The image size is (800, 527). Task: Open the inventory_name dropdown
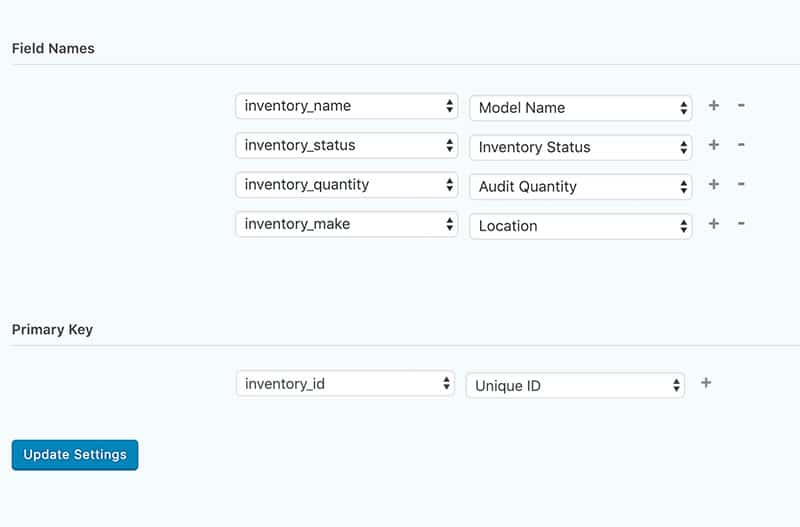[x=346, y=106]
